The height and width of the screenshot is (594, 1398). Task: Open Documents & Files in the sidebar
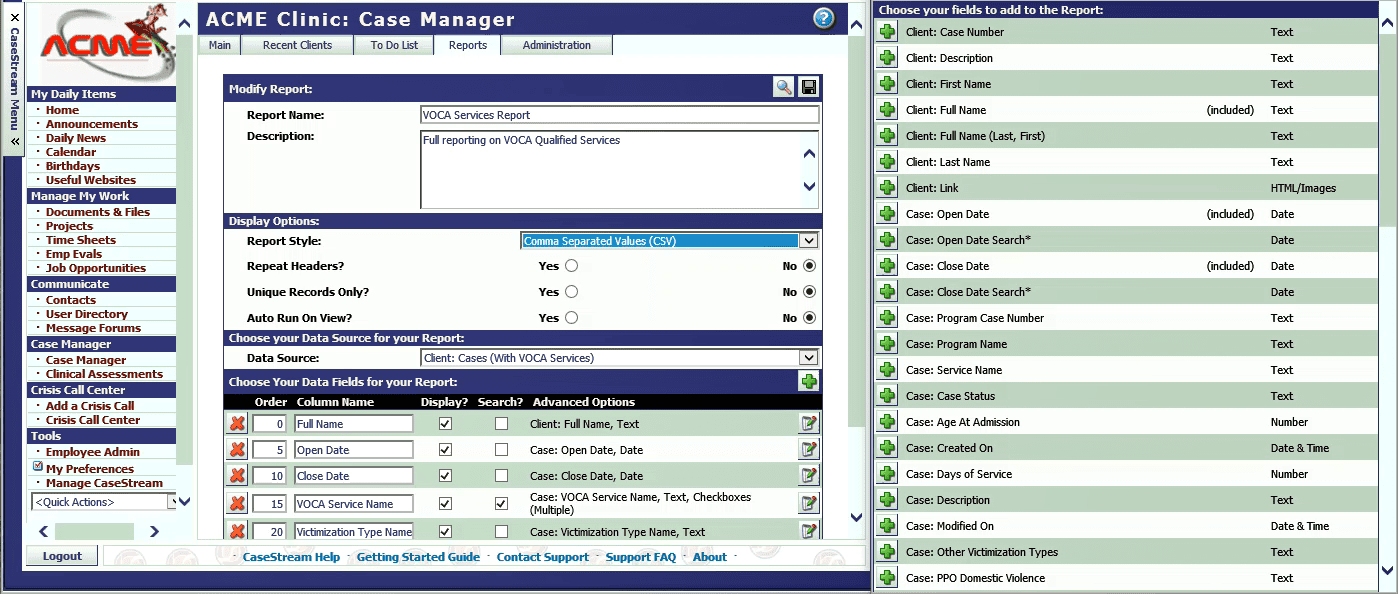click(98, 212)
